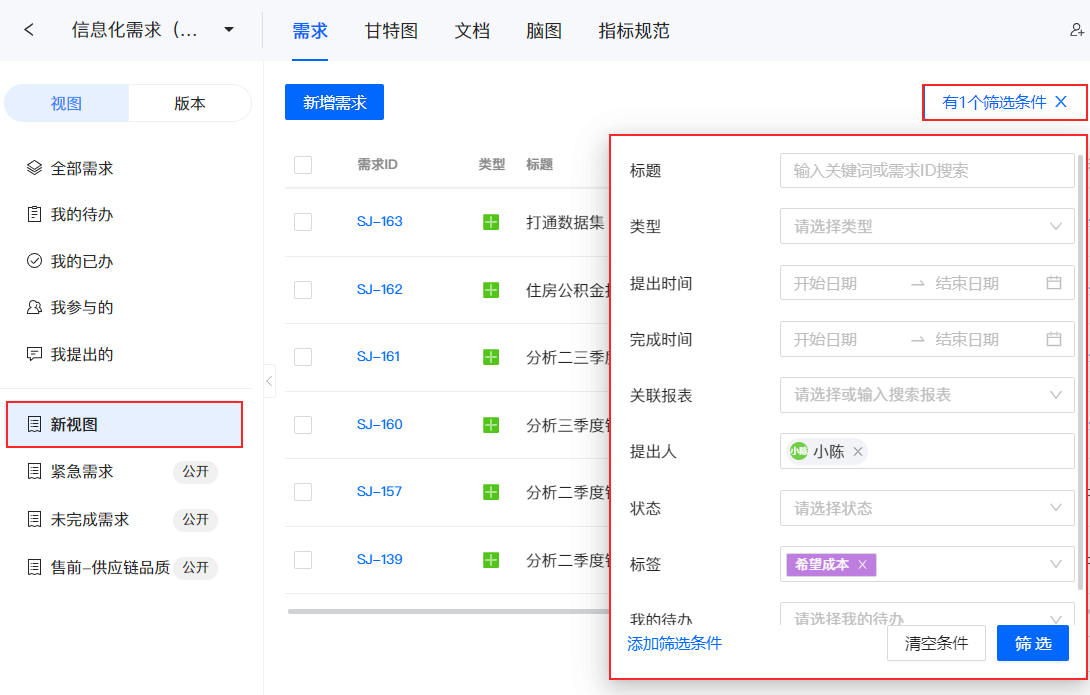Click the 新增需求 button

pos(334,102)
